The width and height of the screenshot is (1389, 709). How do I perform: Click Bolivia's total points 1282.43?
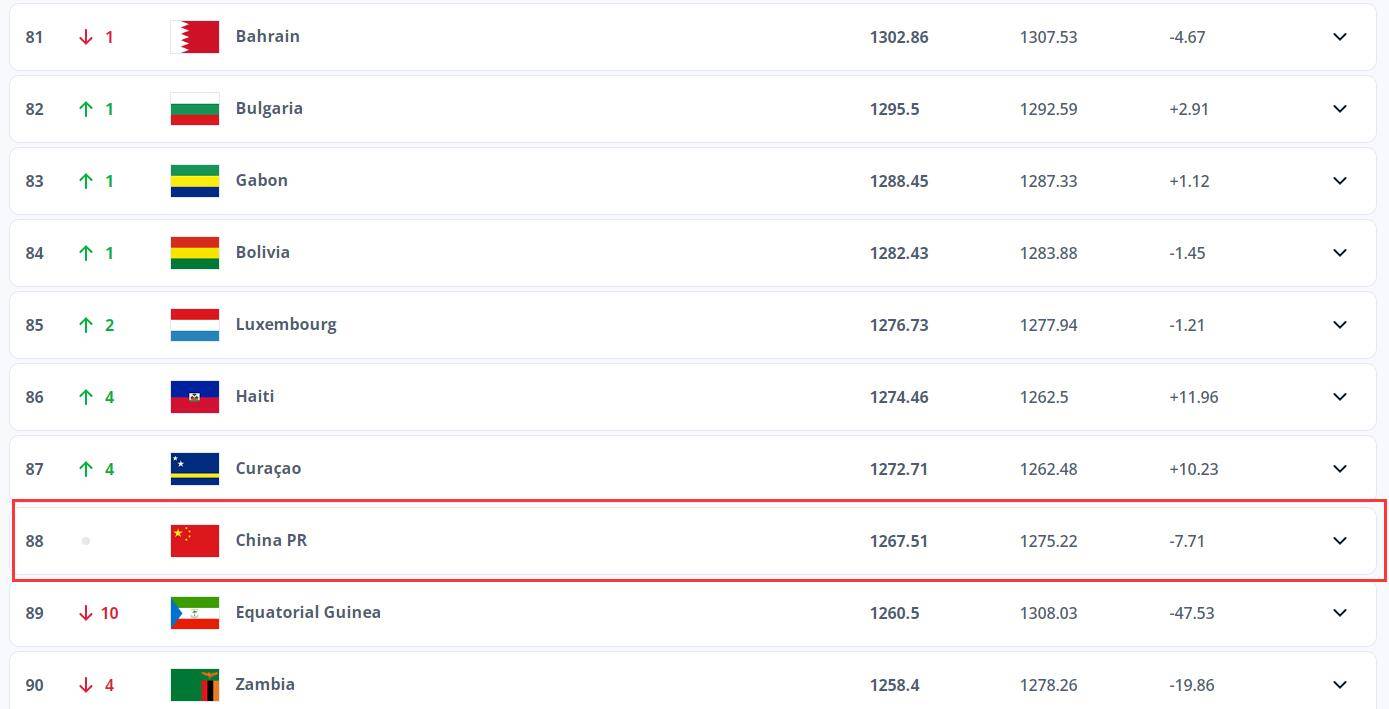[x=899, y=253]
